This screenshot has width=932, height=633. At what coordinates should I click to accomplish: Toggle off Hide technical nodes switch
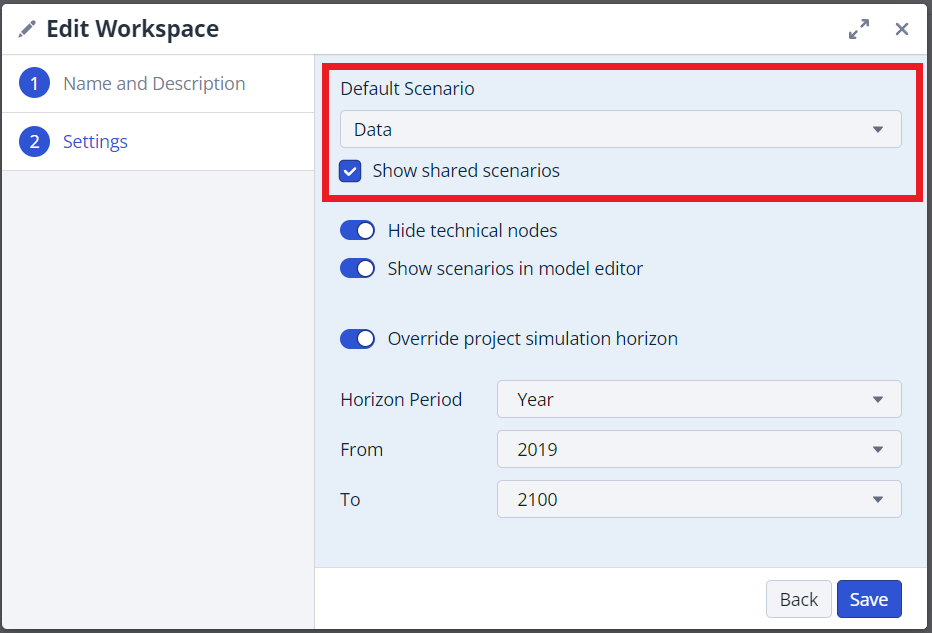[x=357, y=231]
